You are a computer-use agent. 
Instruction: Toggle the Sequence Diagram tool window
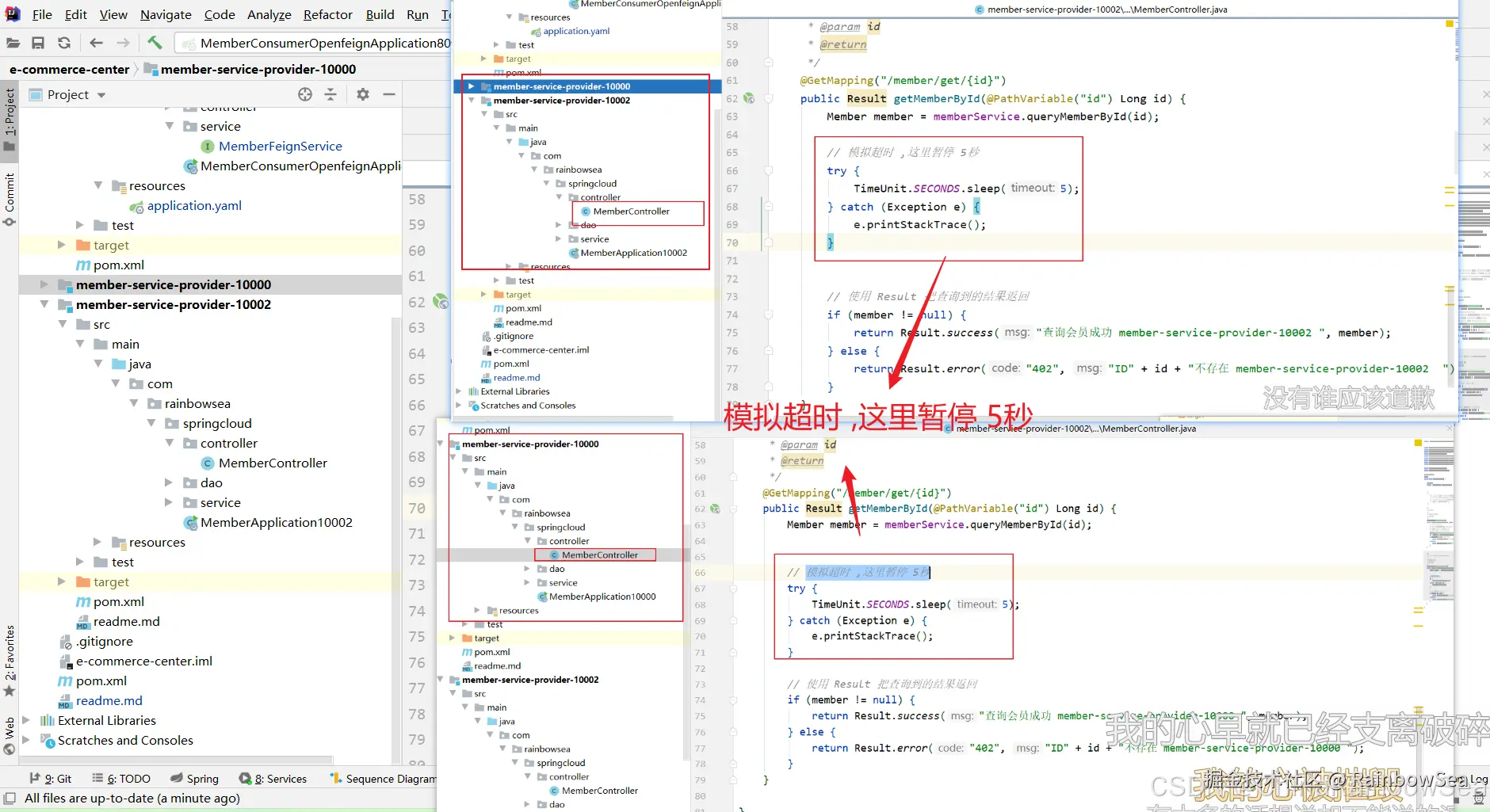pos(383,779)
